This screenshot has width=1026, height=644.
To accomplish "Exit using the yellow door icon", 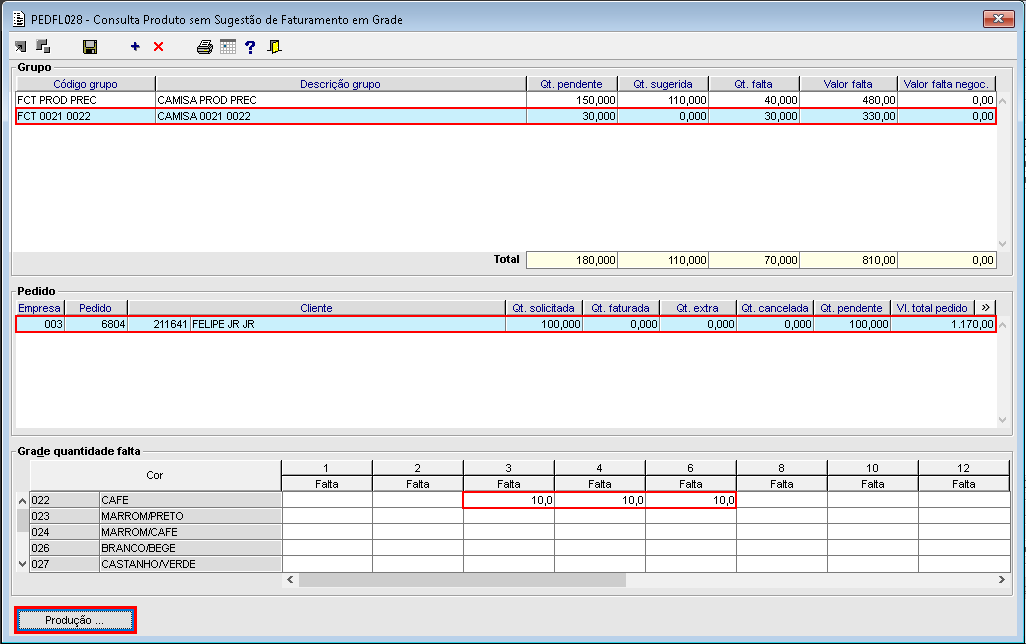I will point(274,46).
